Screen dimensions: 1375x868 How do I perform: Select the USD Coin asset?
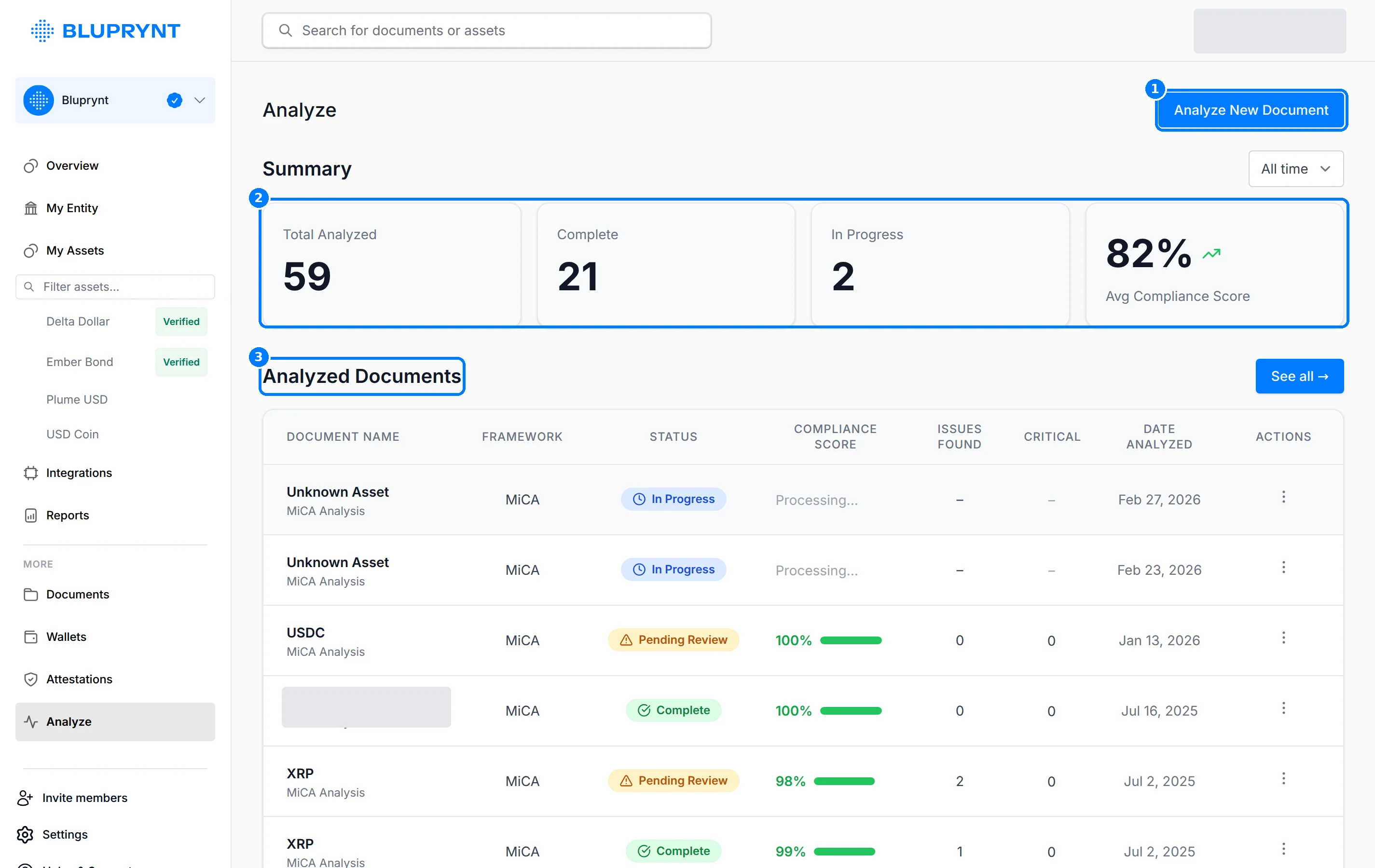coord(72,434)
